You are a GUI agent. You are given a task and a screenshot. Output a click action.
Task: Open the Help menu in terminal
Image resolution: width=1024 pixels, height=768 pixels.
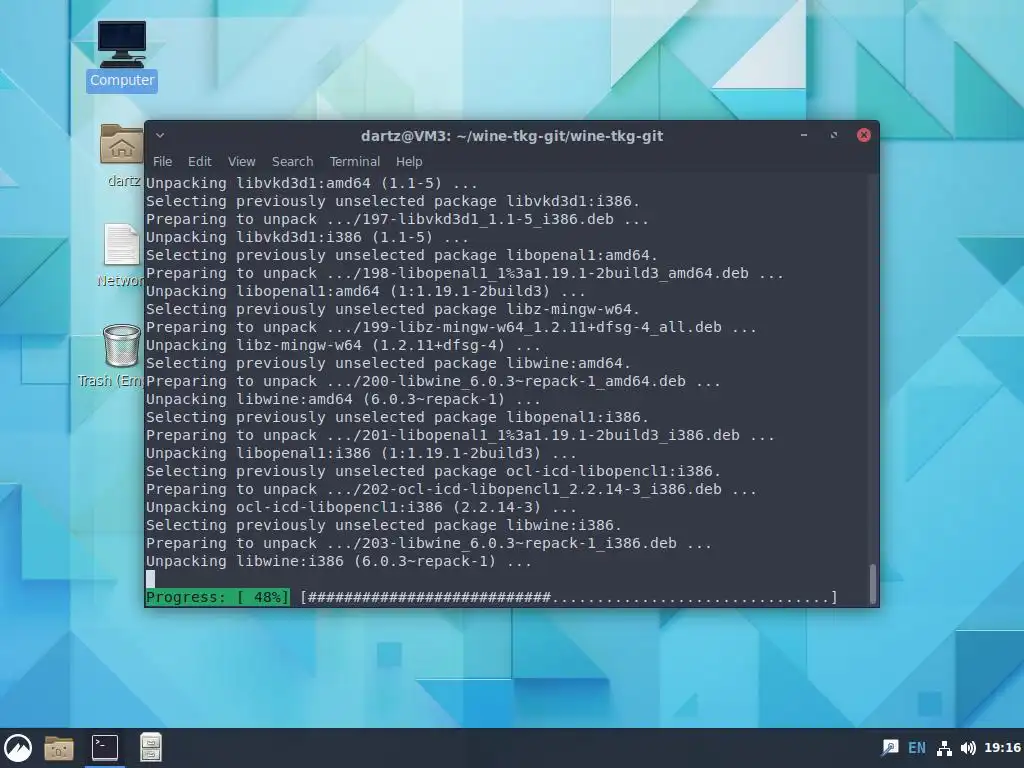(x=409, y=161)
